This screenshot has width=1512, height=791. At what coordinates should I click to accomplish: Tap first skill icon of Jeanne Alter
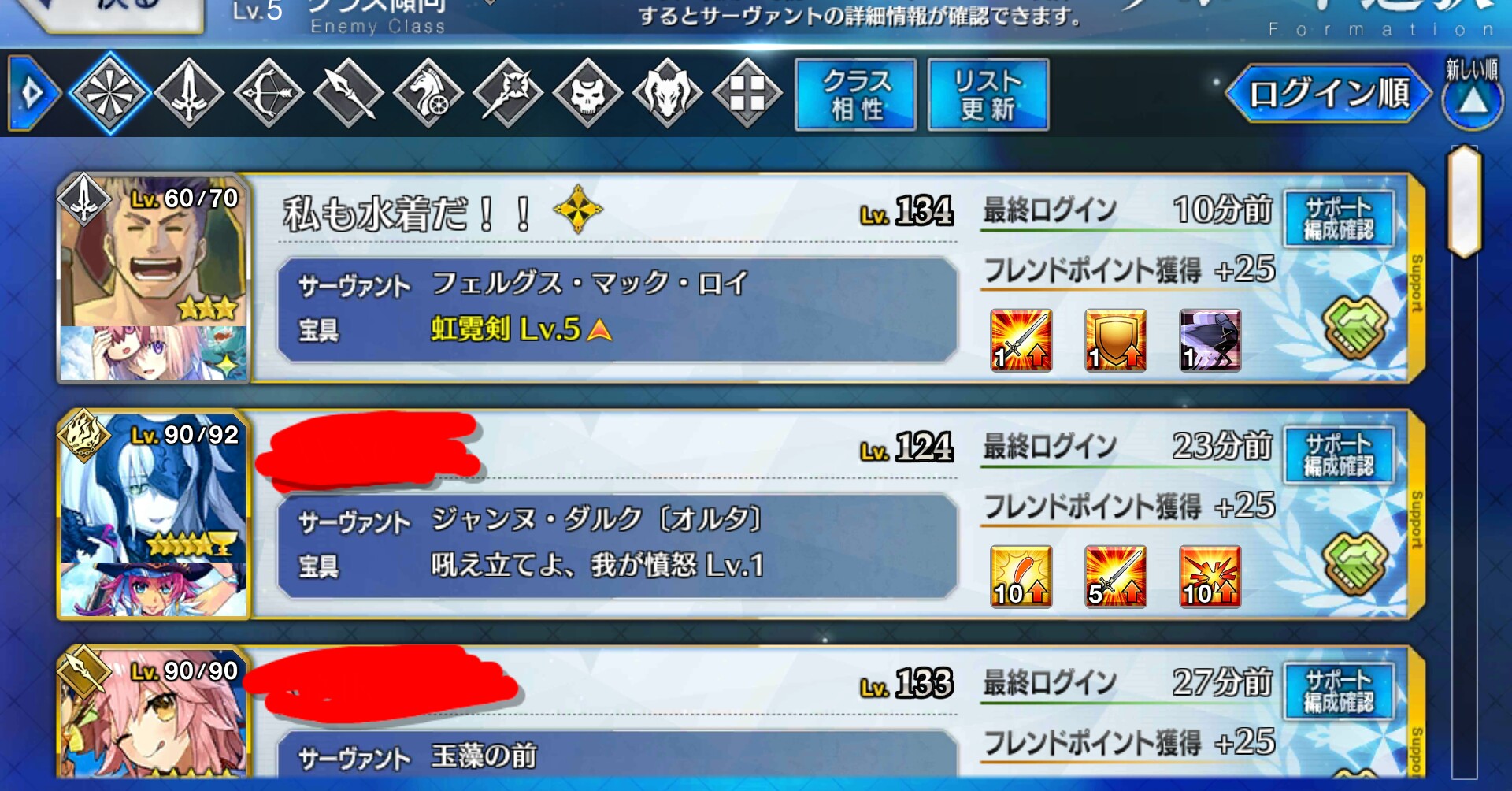1021,576
